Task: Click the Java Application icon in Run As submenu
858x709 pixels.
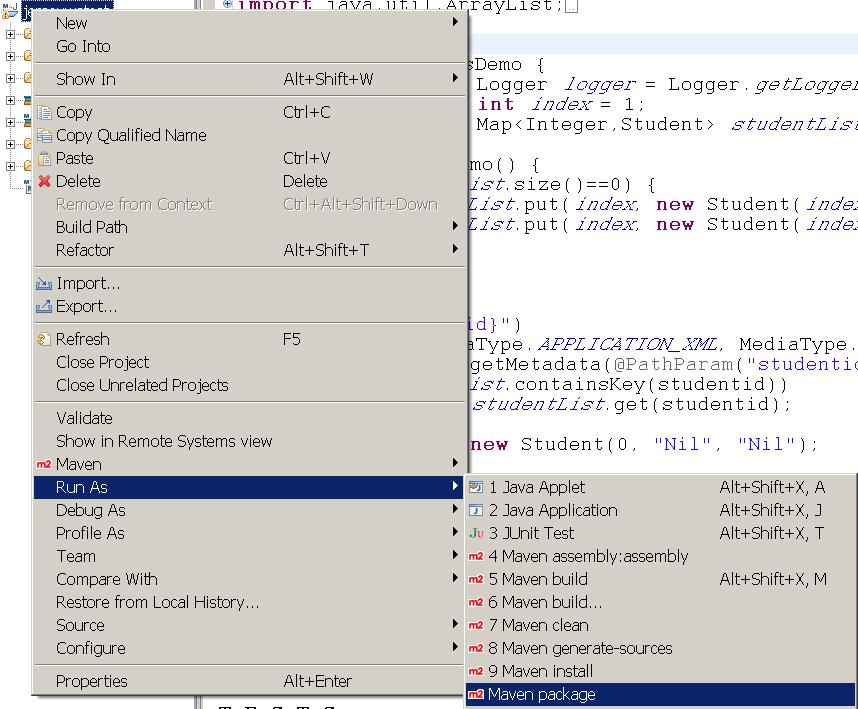Action: tap(475, 510)
